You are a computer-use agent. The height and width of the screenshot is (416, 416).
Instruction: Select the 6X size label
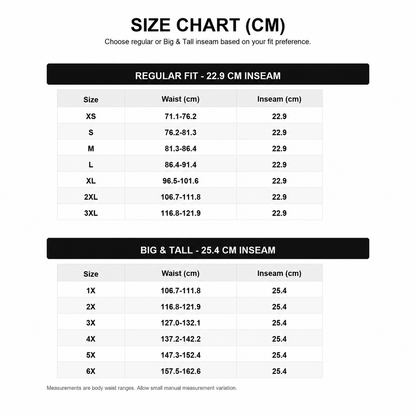91,371
